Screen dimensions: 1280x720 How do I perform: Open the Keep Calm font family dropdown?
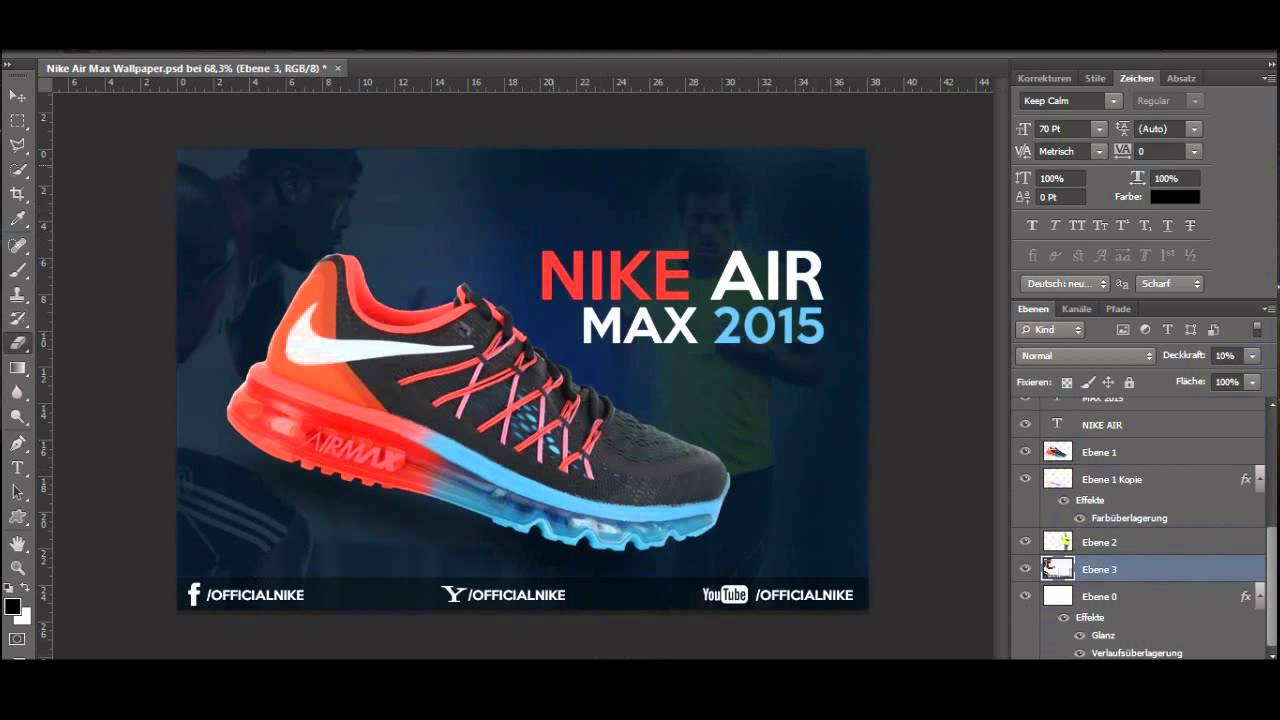[x=1113, y=101]
